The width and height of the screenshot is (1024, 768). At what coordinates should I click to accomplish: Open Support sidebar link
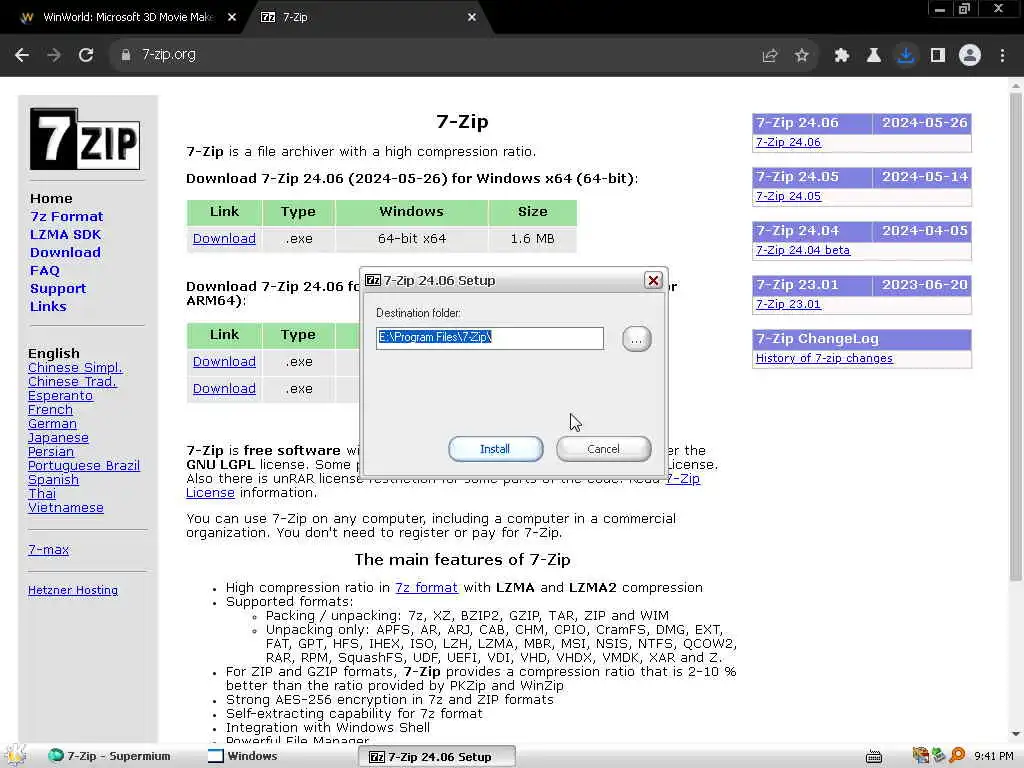coord(57,289)
